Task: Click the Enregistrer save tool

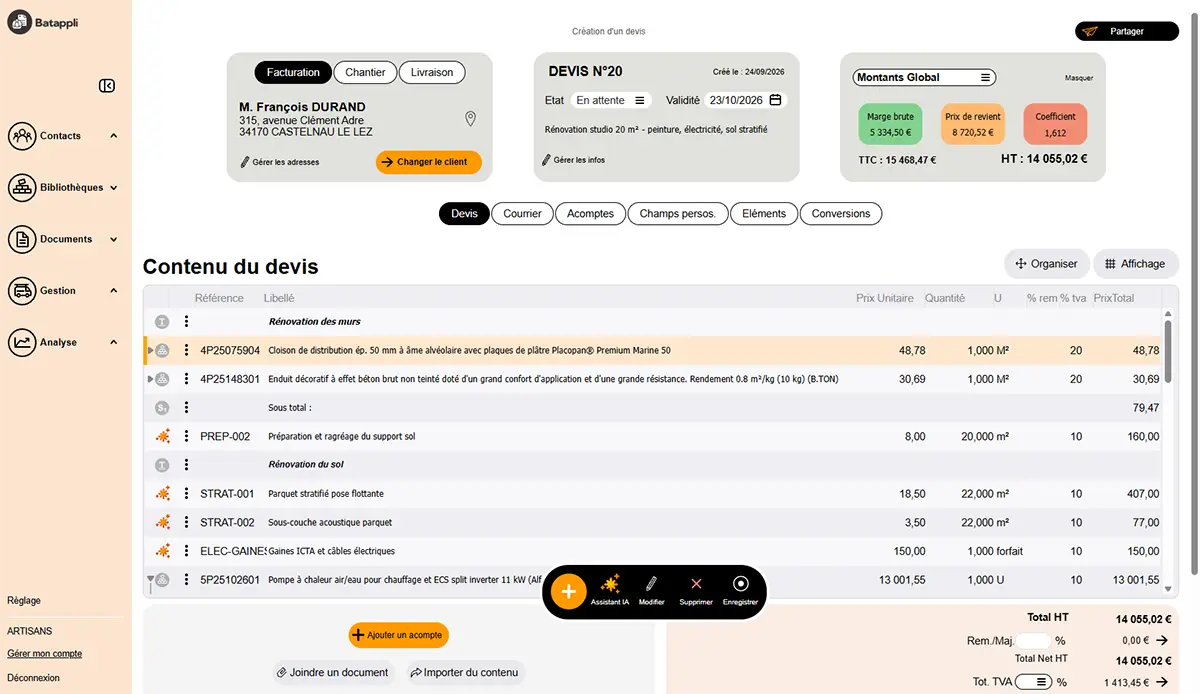Action: click(741, 590)
